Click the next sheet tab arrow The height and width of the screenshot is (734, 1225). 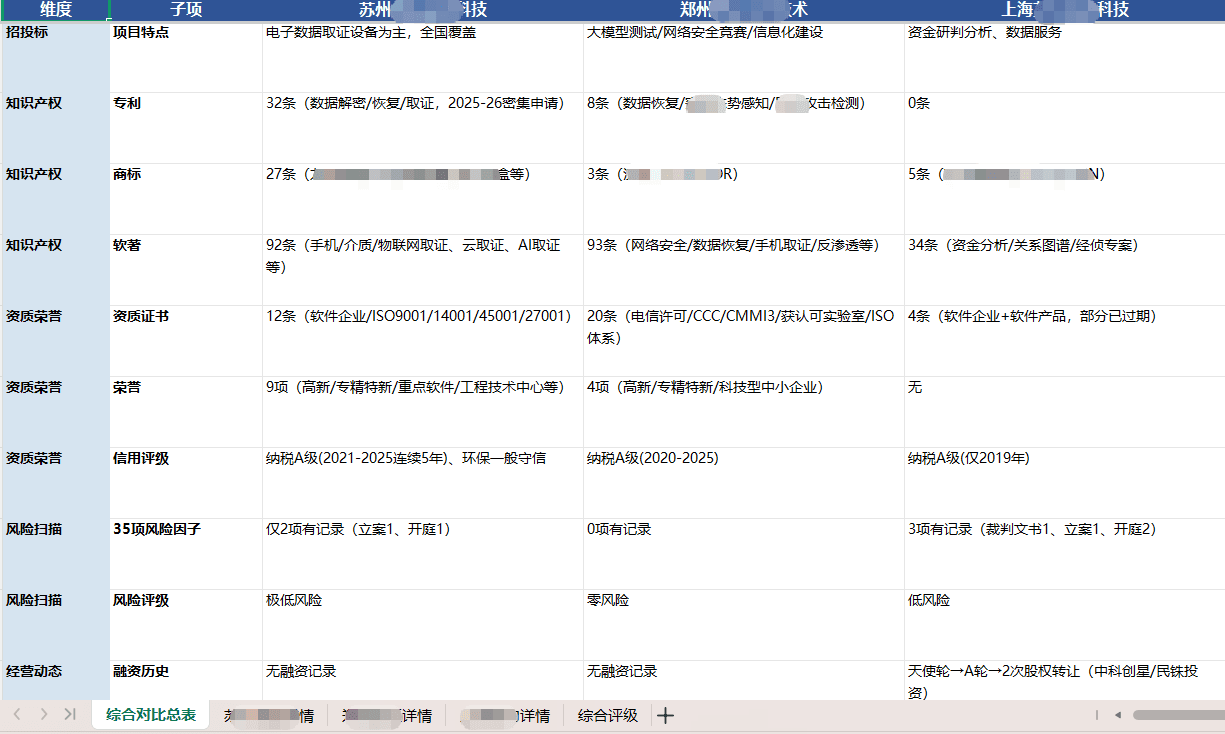[x=43, y=714]
